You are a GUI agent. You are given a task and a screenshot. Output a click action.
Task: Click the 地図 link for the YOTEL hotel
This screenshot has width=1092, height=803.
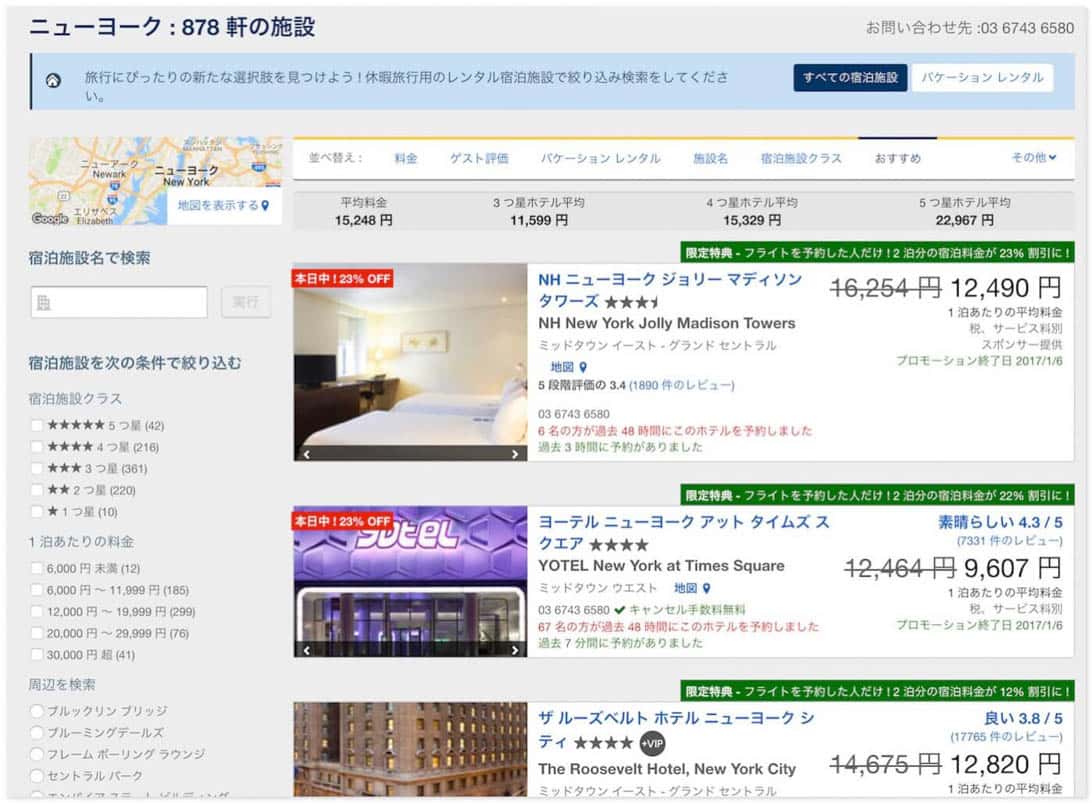click(x=685, y=588)
